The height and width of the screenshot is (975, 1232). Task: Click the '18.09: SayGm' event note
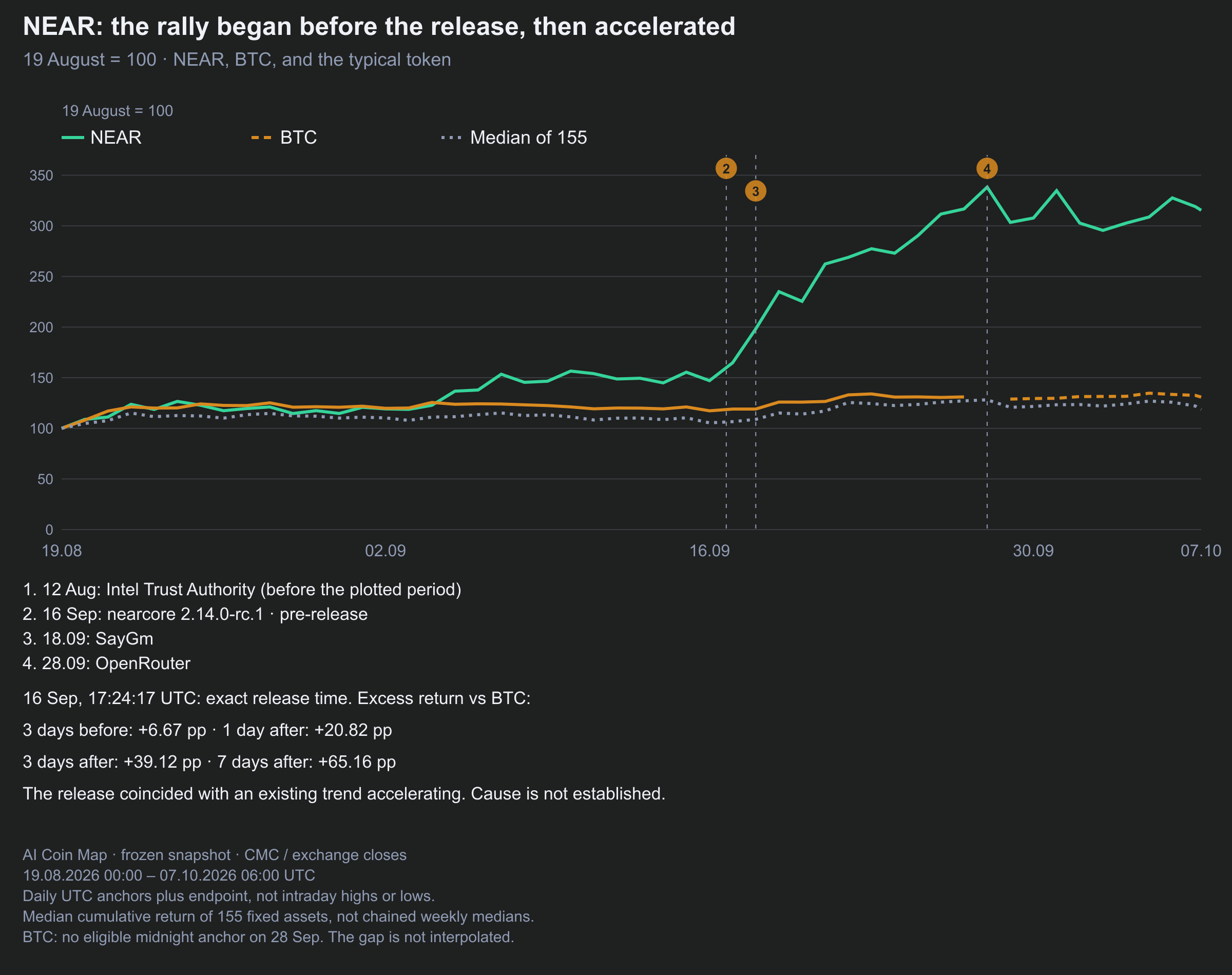point(88,638)
